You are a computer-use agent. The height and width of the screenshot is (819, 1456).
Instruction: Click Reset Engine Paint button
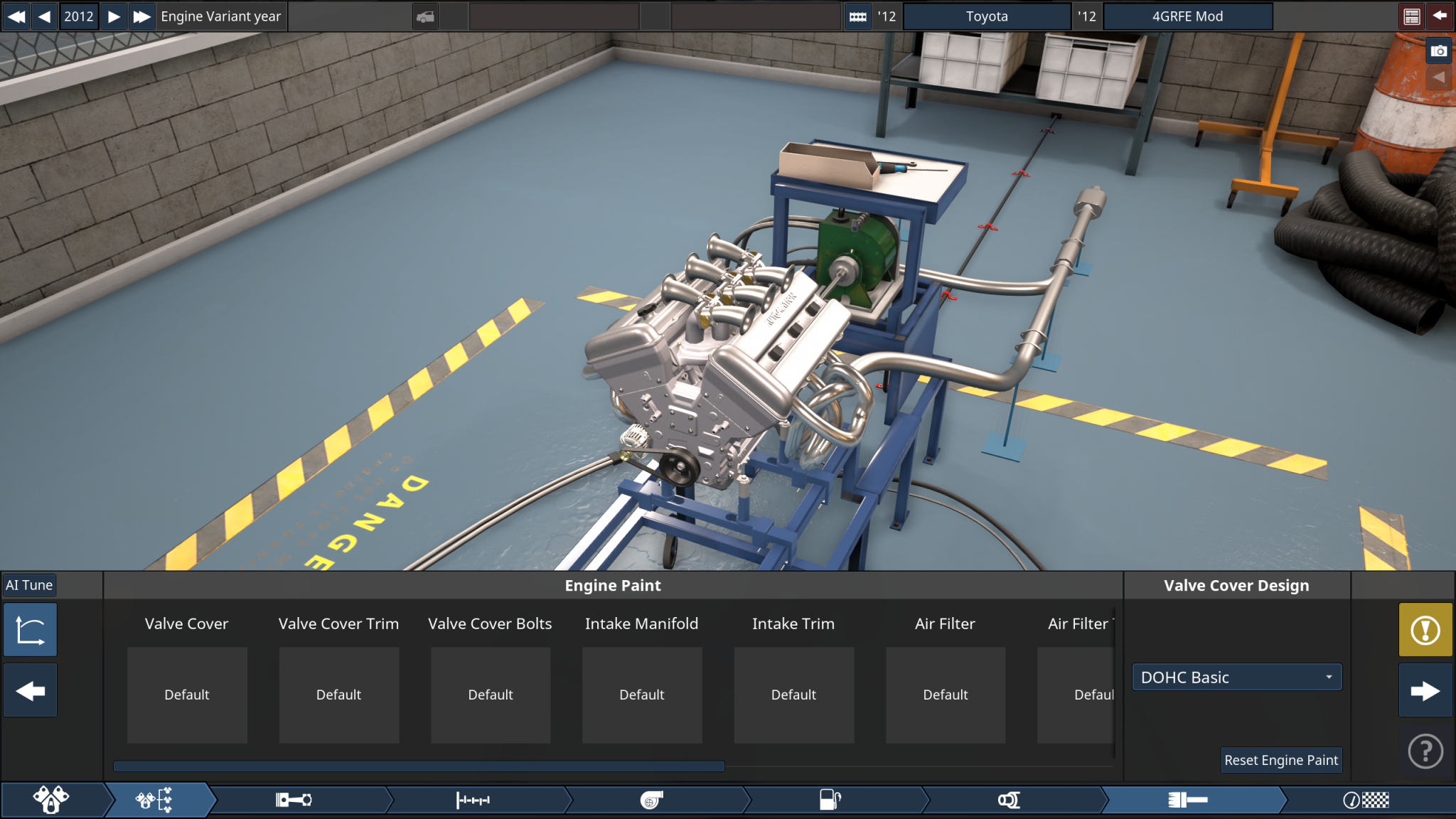pos(1280,760)
